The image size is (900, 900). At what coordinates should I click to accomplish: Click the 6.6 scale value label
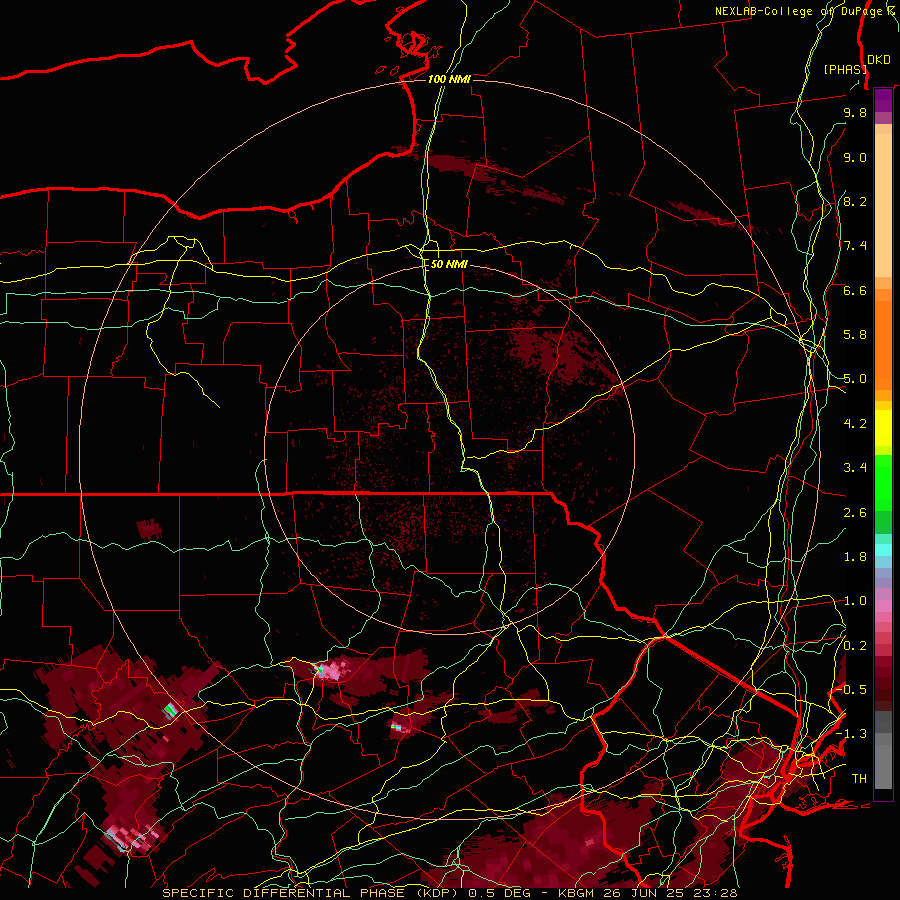pos(855,290)
